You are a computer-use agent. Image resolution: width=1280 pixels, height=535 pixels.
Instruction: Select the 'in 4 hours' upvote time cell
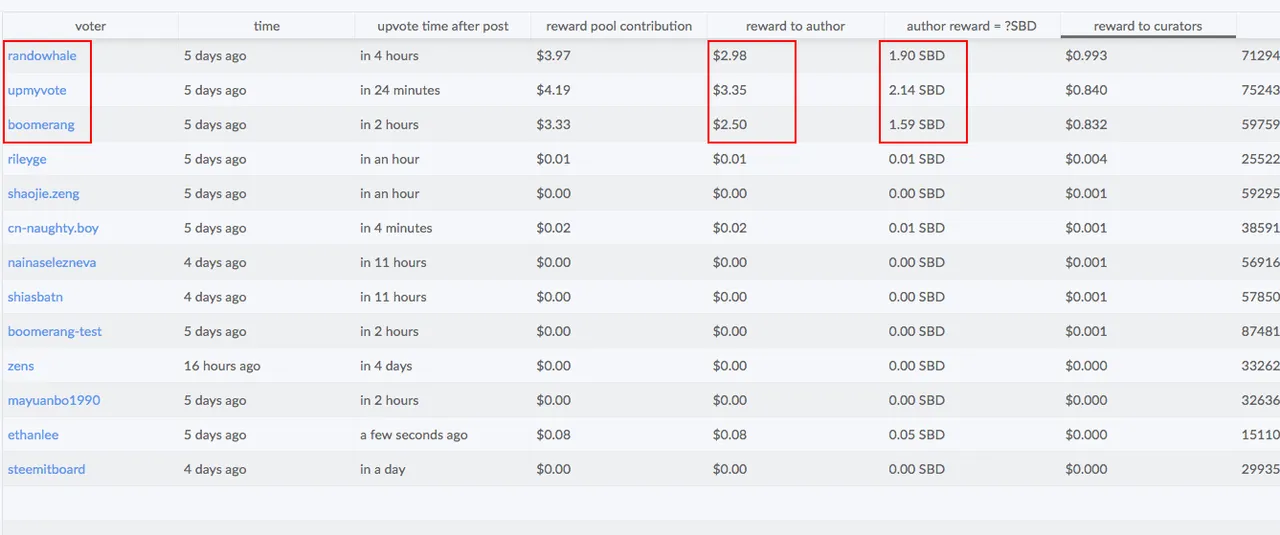click(x=389, y=56)
